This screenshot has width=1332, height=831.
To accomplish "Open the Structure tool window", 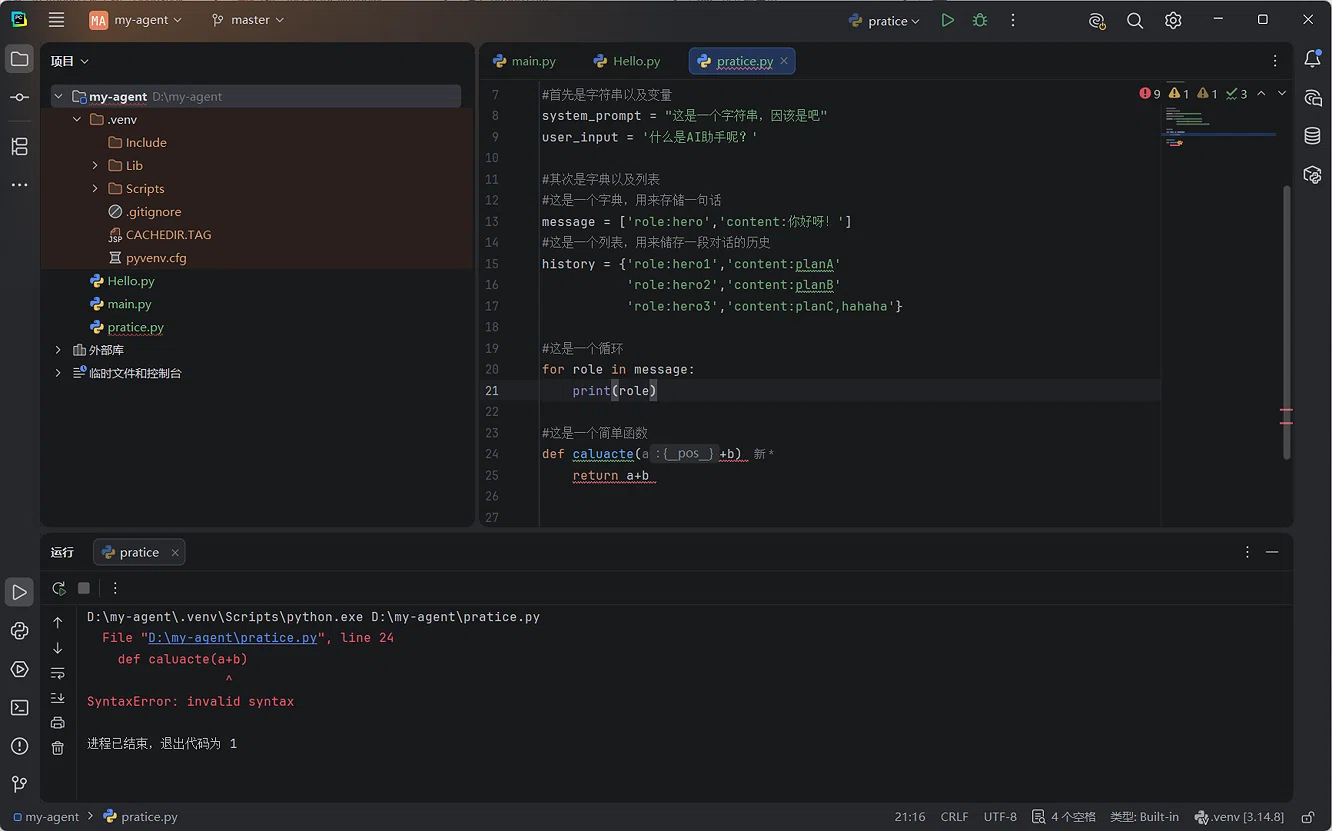I will tap(19, 147).
